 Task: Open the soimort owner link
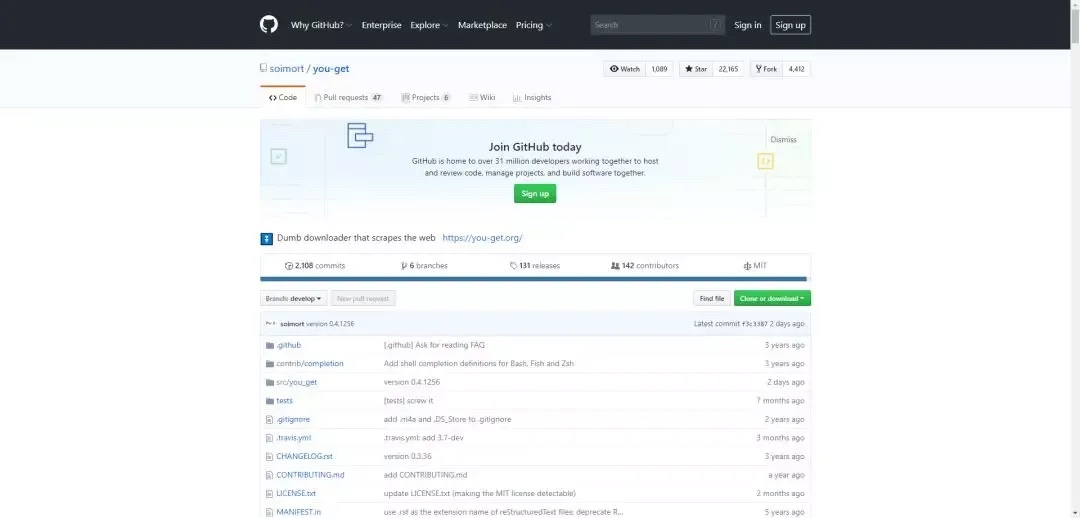287,69
